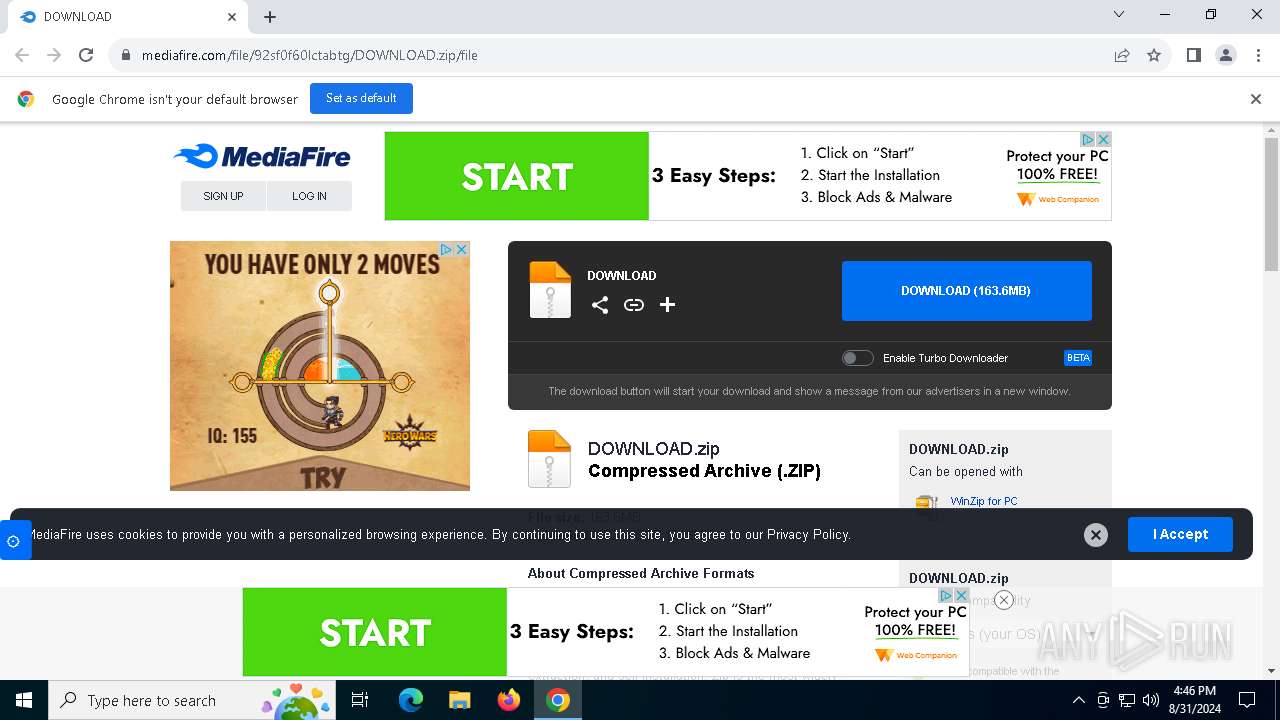1280x720 pixels.
Task: Open the share page icon in address bar
Action: tap(1122, 55)
